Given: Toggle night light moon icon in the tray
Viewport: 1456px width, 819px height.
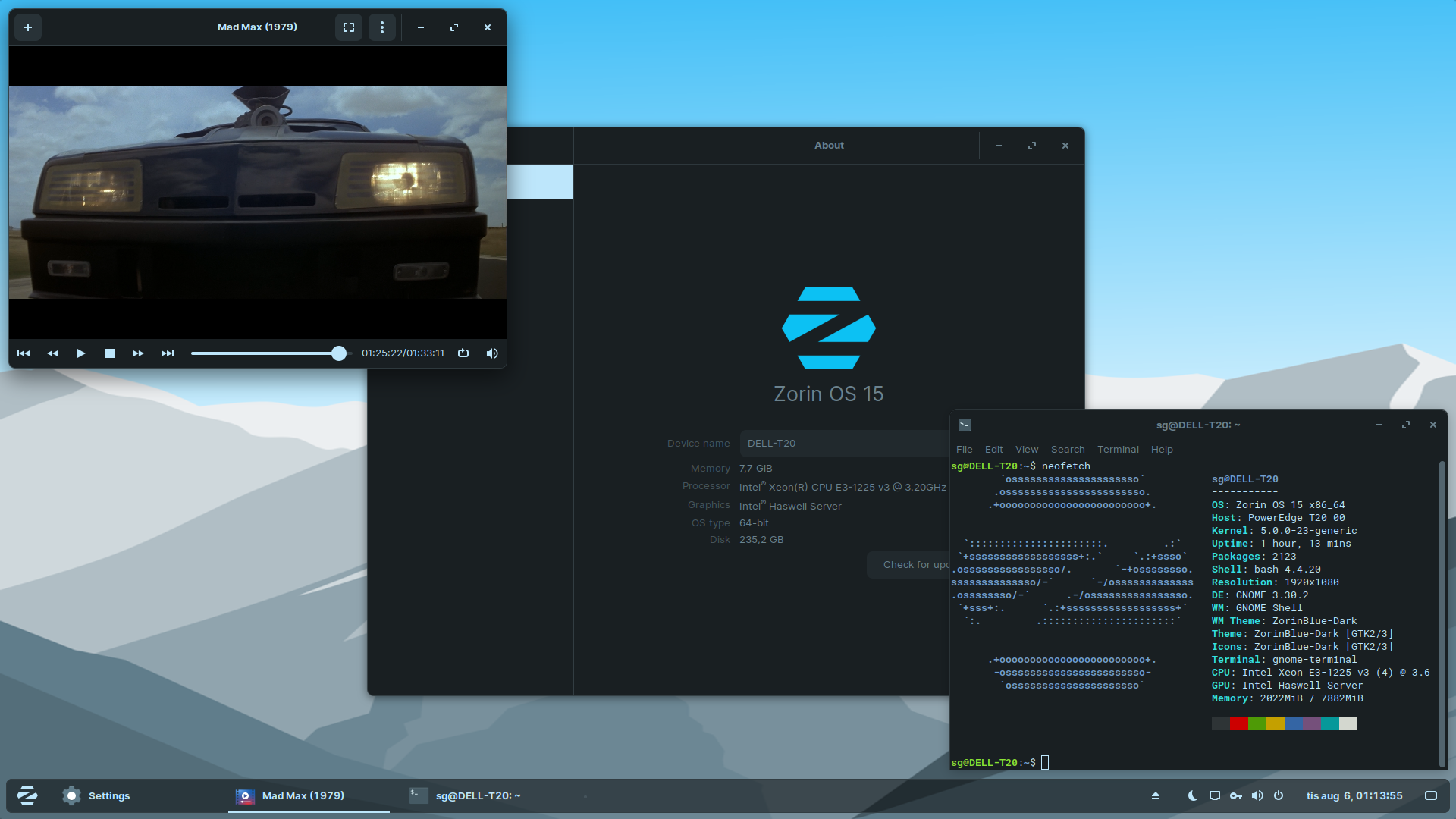Looking at the screenshot, I should [1192, 795].
